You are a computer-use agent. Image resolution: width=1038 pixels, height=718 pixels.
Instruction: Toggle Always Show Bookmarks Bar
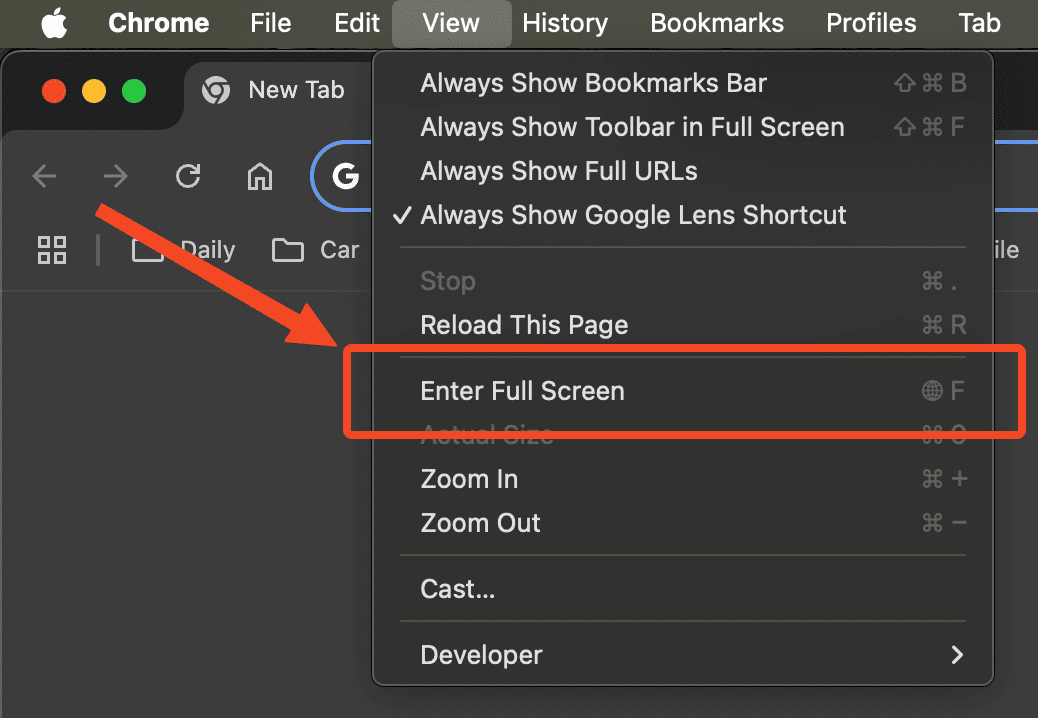[x=683, y=83]
